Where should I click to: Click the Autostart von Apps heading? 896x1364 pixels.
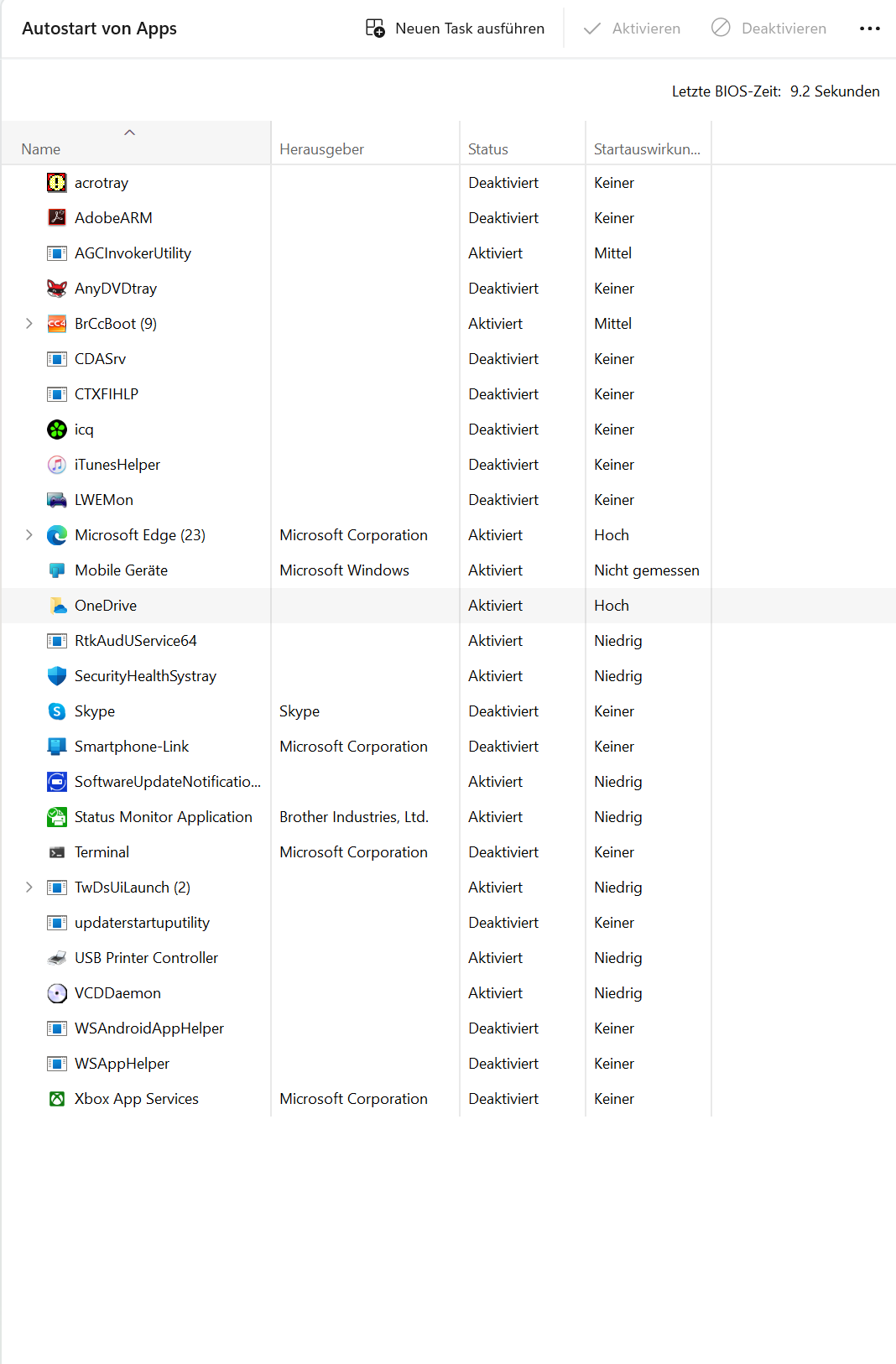(x=99, y=29)
